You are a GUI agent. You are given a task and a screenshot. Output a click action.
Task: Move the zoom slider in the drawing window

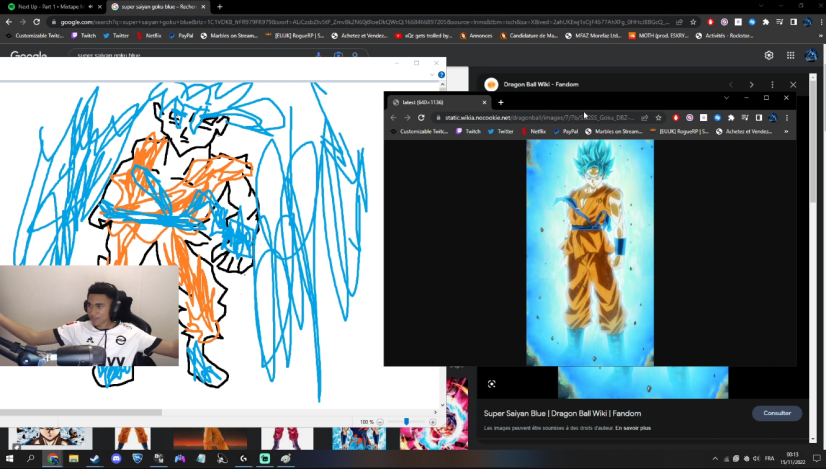pyautogui.click(x=406, y=422)
